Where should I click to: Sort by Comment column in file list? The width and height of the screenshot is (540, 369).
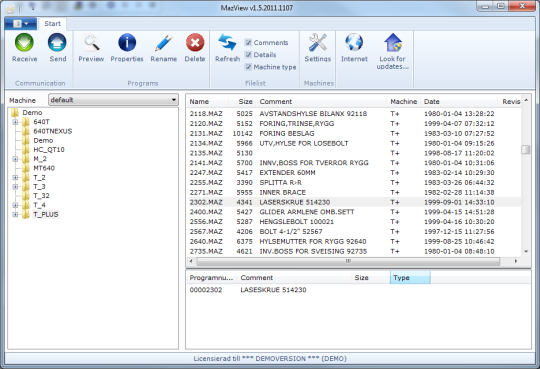[x=322, y=102]
